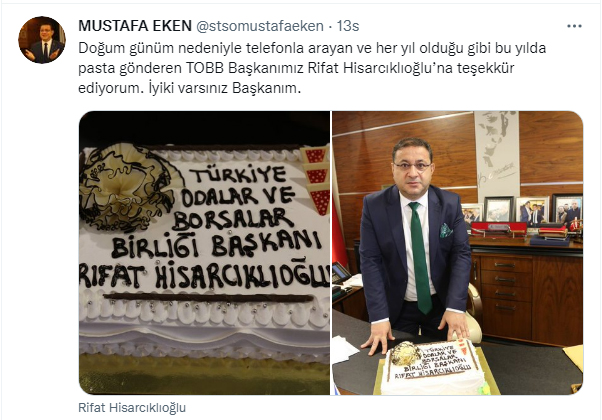Click the TÜRKİYE icing word on large cake
Screen dimensions: 602x420
click(x=240, y=175)
